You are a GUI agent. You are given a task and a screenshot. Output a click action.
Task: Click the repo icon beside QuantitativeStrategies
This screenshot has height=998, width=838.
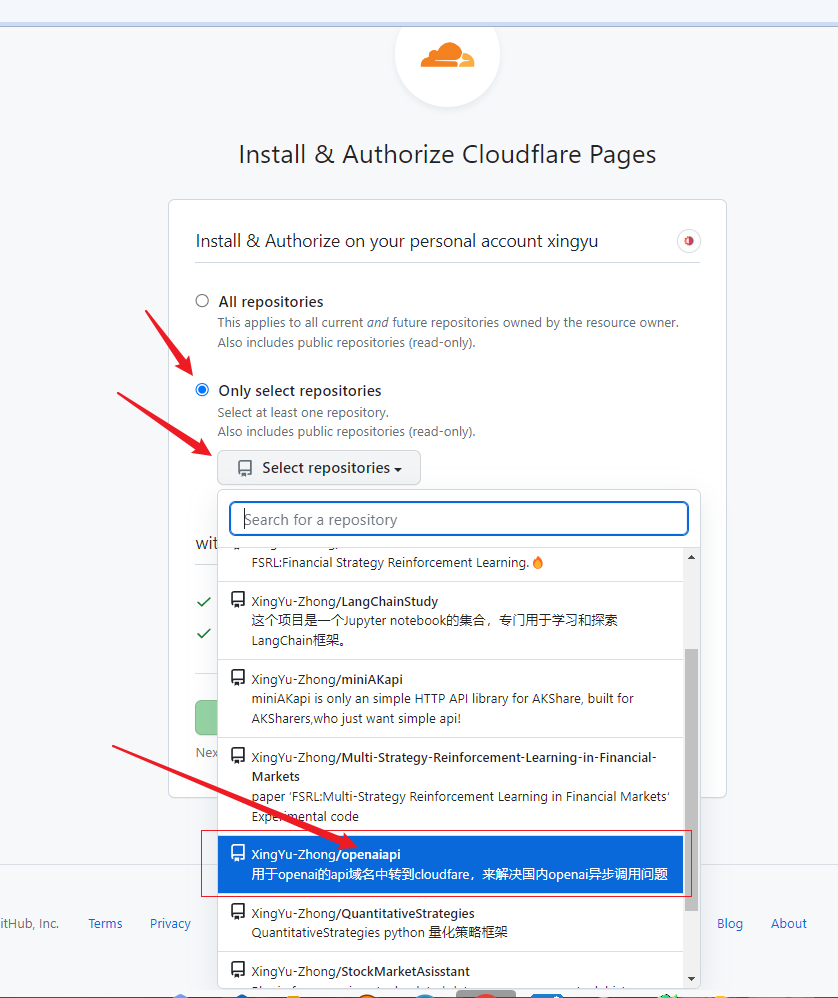238,912
